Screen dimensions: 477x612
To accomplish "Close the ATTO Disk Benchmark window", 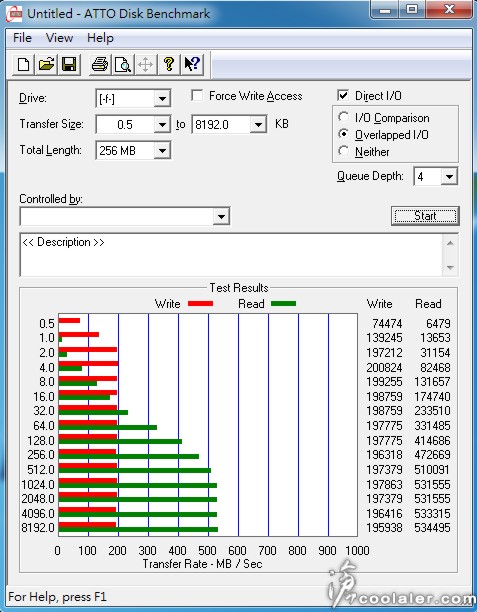I will pyautogui.click(x=449, y=9).
